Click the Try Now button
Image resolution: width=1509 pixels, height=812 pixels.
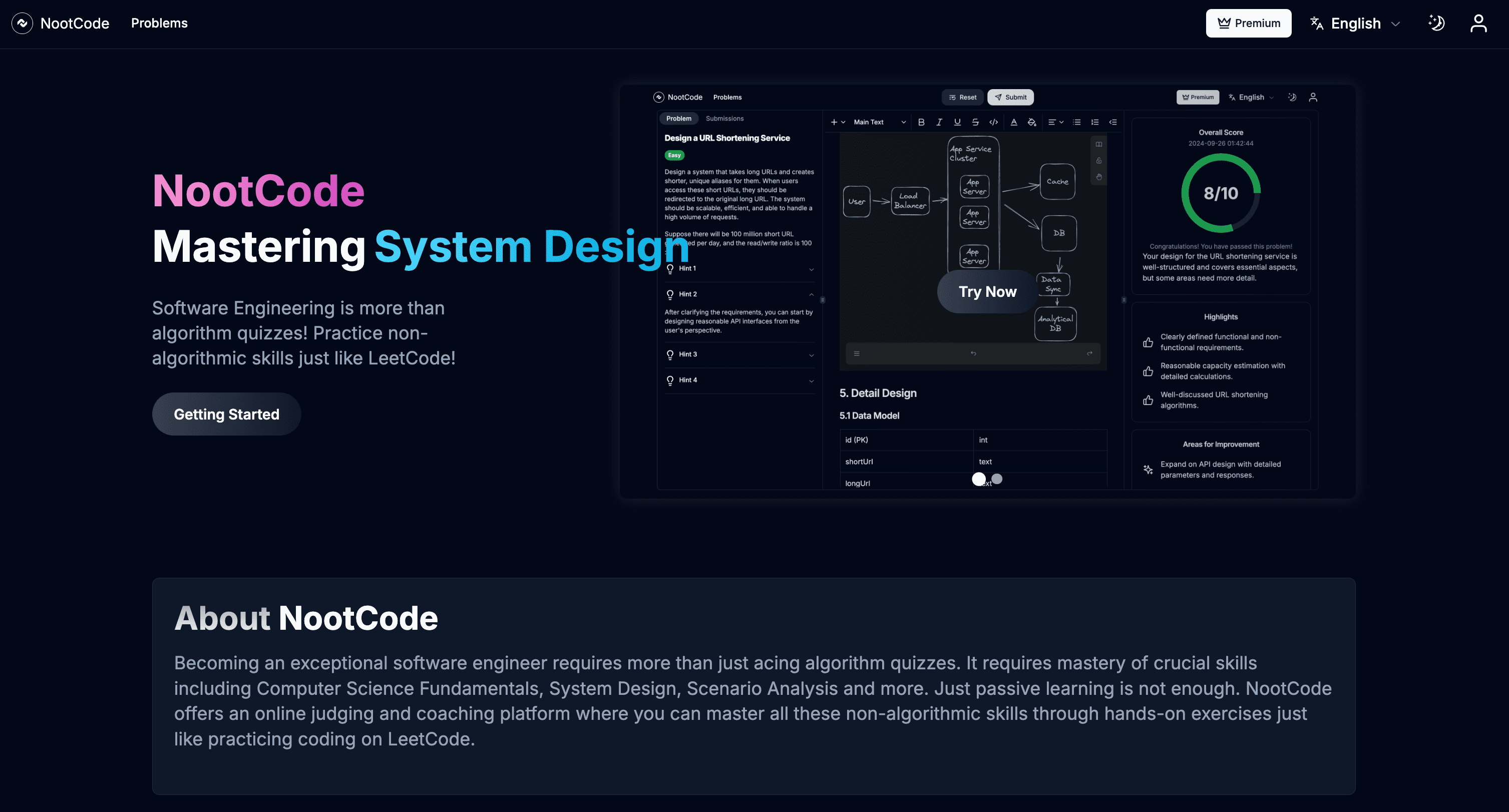[988, 292]
